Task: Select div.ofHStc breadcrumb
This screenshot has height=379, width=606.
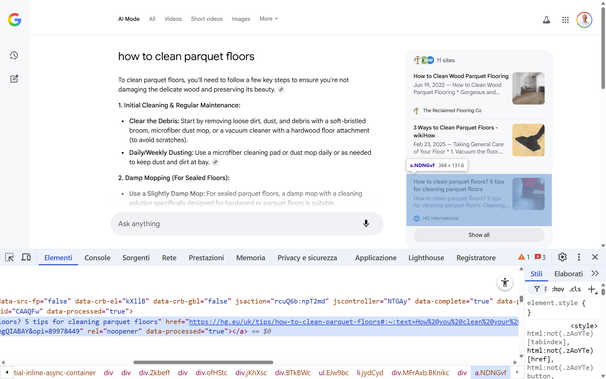Action: 211,373
